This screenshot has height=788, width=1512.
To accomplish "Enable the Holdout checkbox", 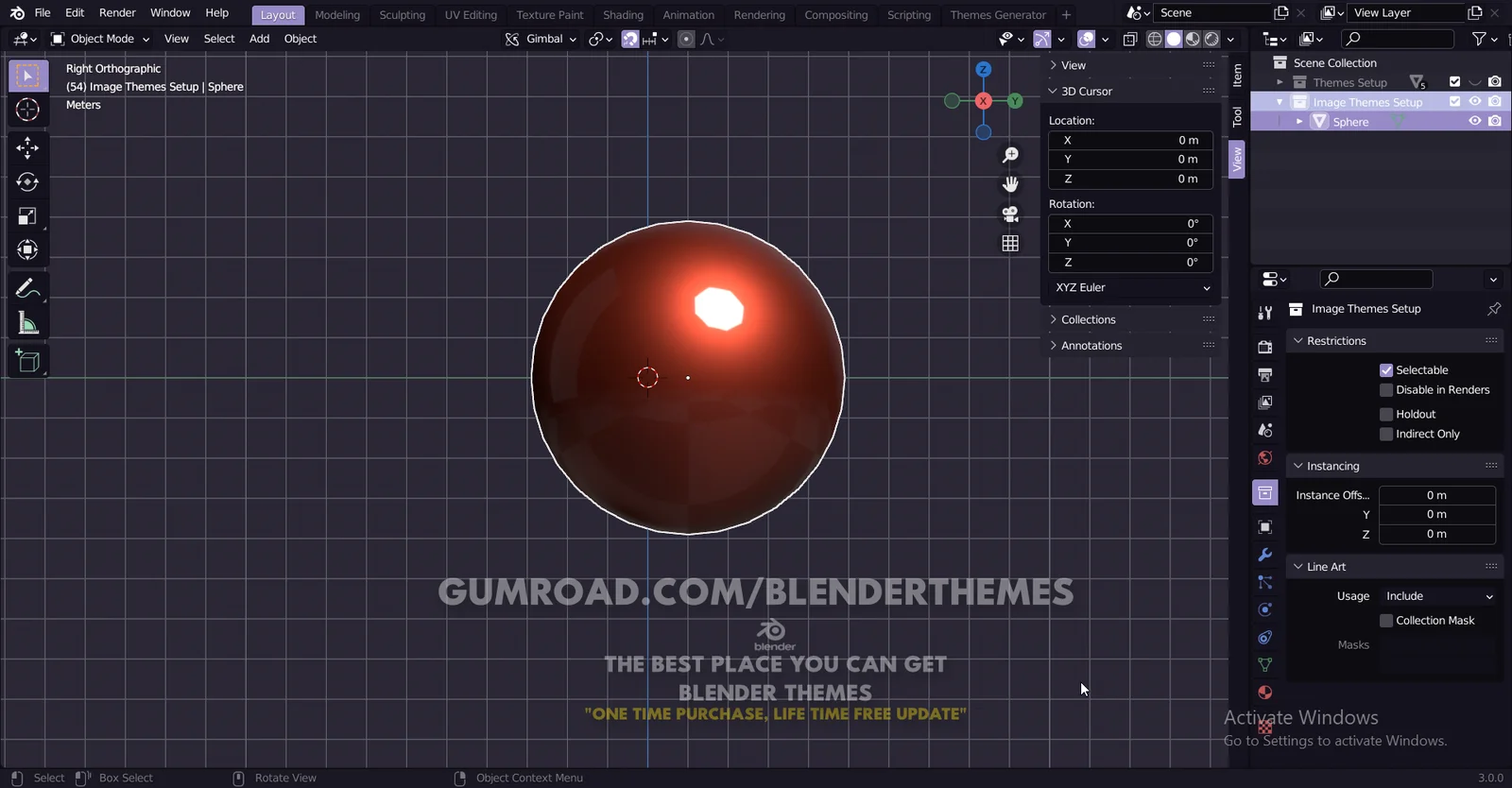I will (1386, 415).
